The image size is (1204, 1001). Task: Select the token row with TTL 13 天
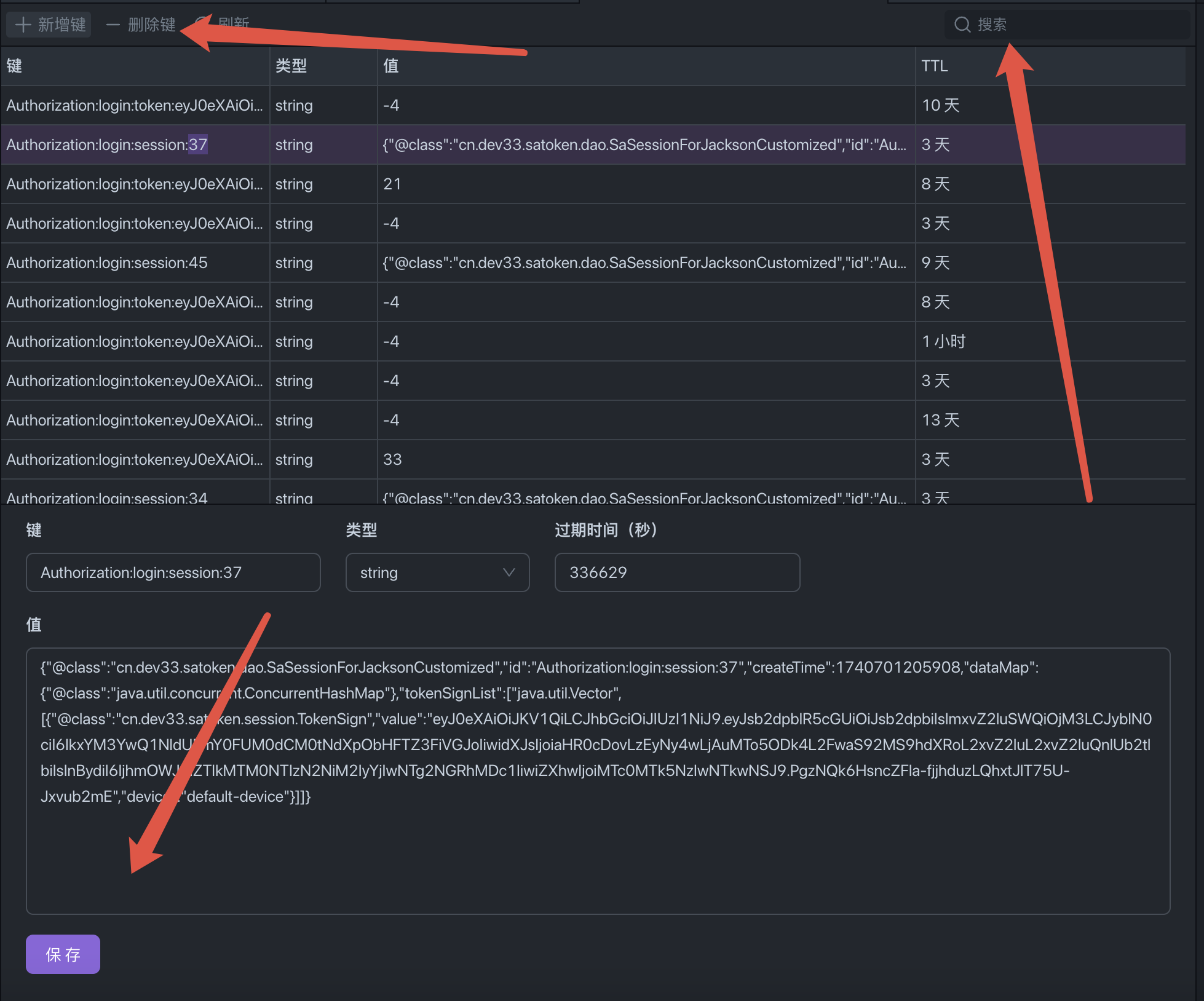coord(940,420)
